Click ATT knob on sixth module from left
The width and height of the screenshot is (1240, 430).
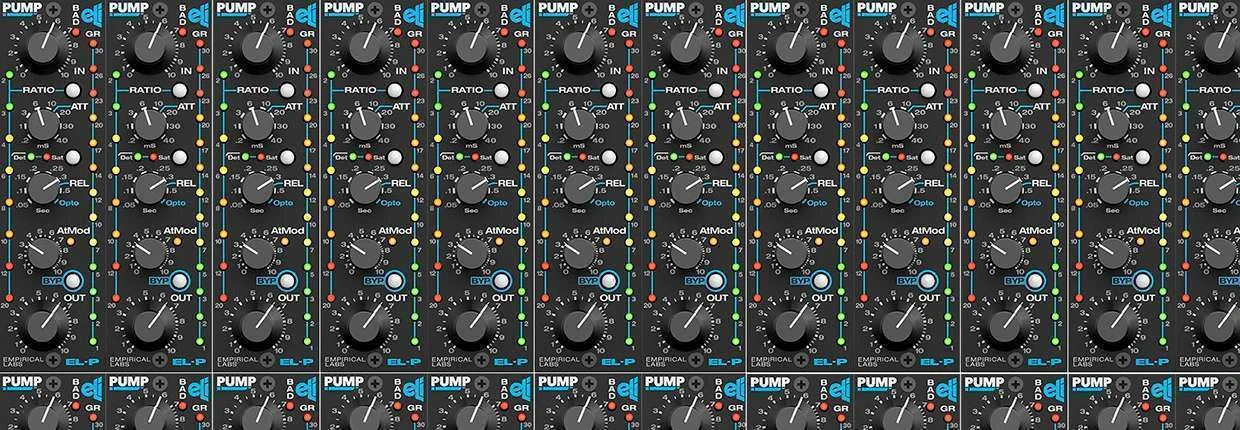579,123
